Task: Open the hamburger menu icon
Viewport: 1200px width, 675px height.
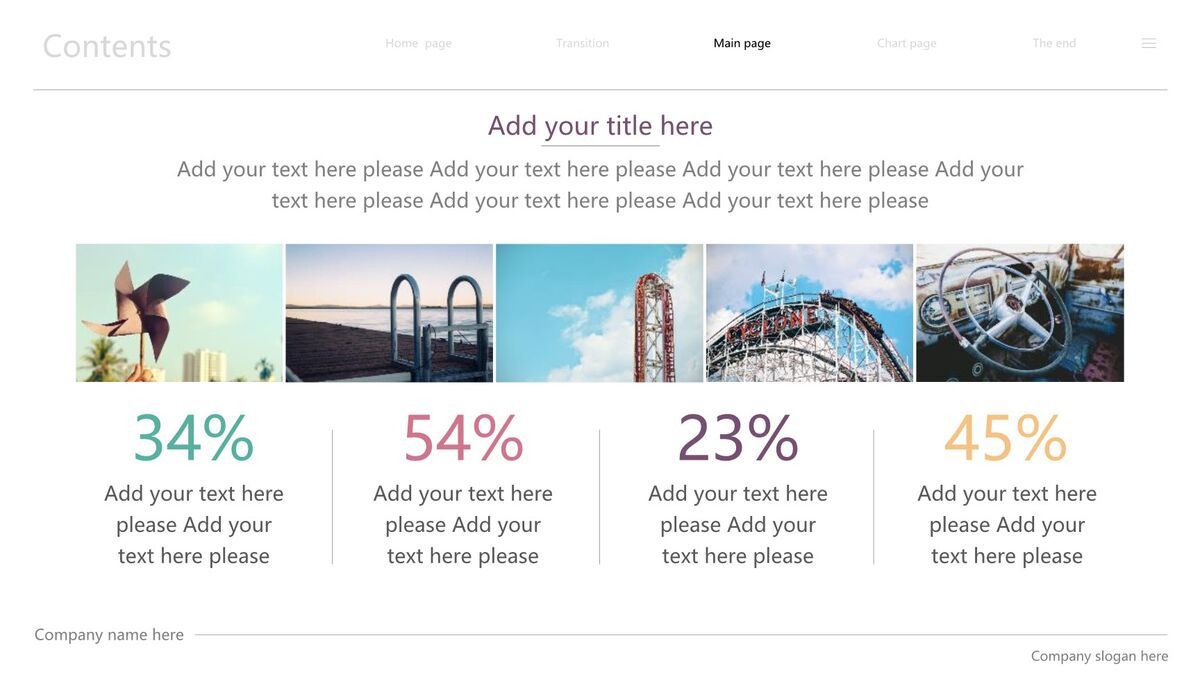Action: click(1149, 43)
